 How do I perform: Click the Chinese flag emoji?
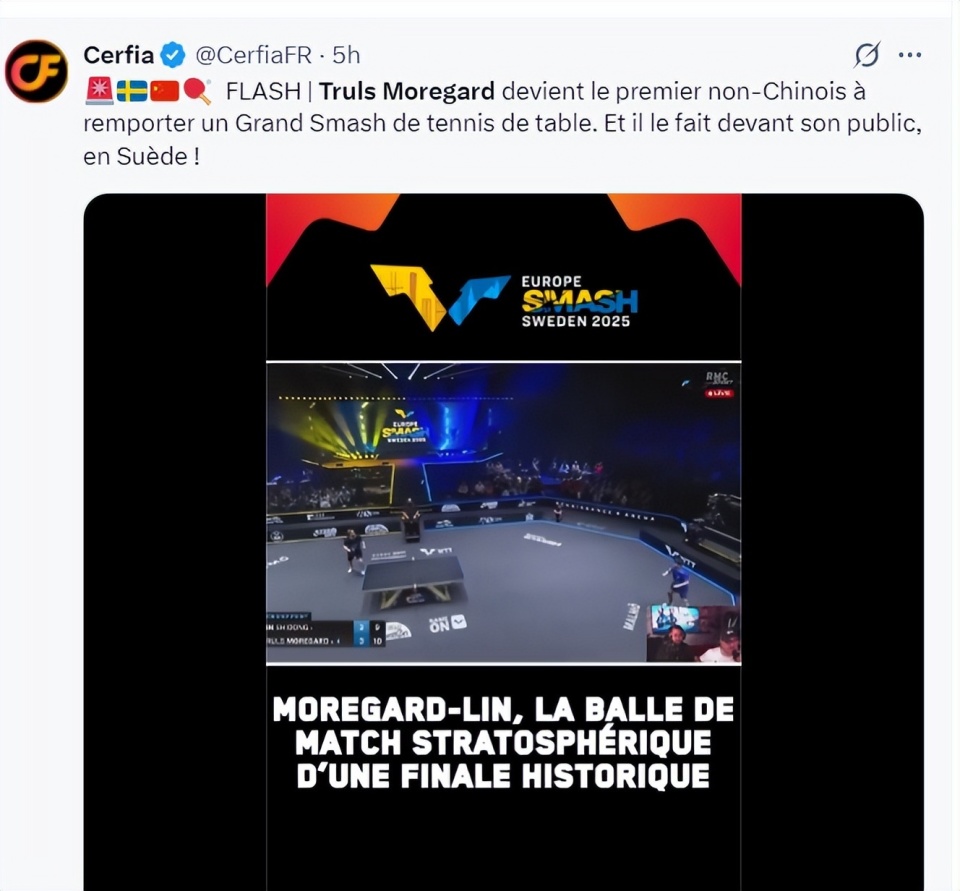pyautogui.click(x=165, y=91)
